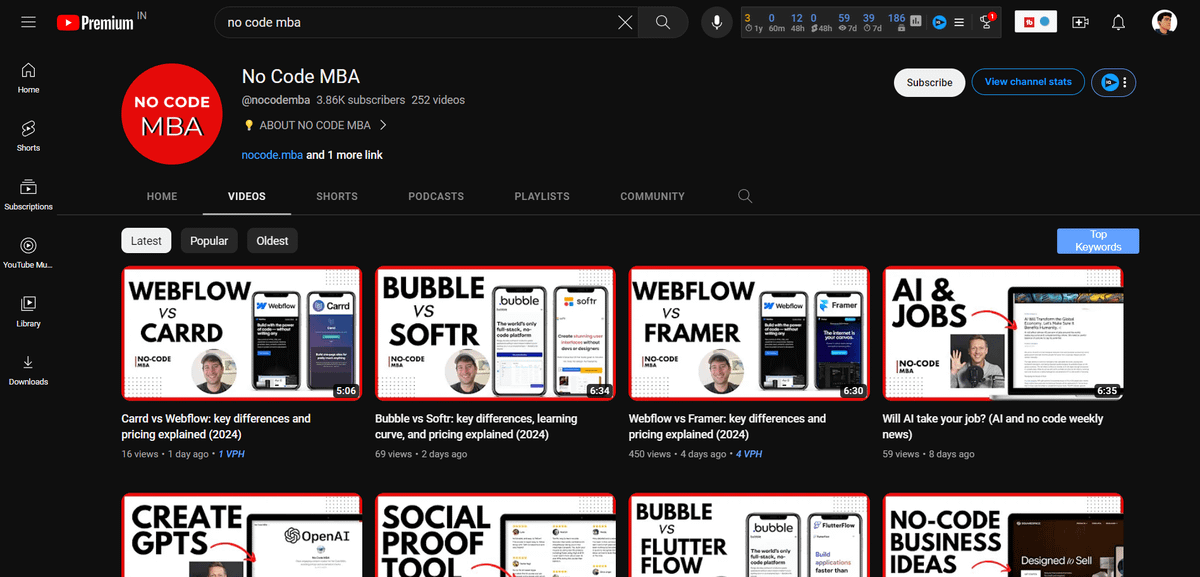Open Webflow vs Framer video thumbnail
This screenshot has width=1200, height=577.
tap(749, 334)
